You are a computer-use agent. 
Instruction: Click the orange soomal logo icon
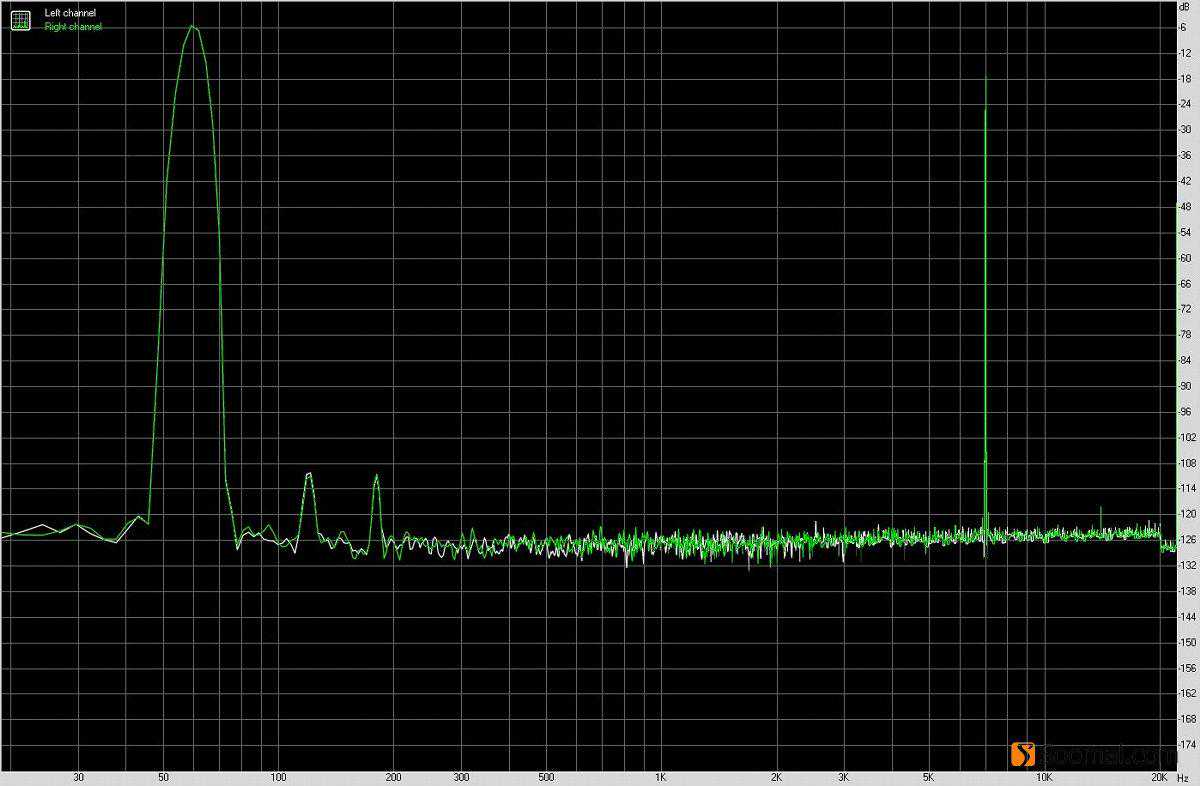[x=1021, y=755]
